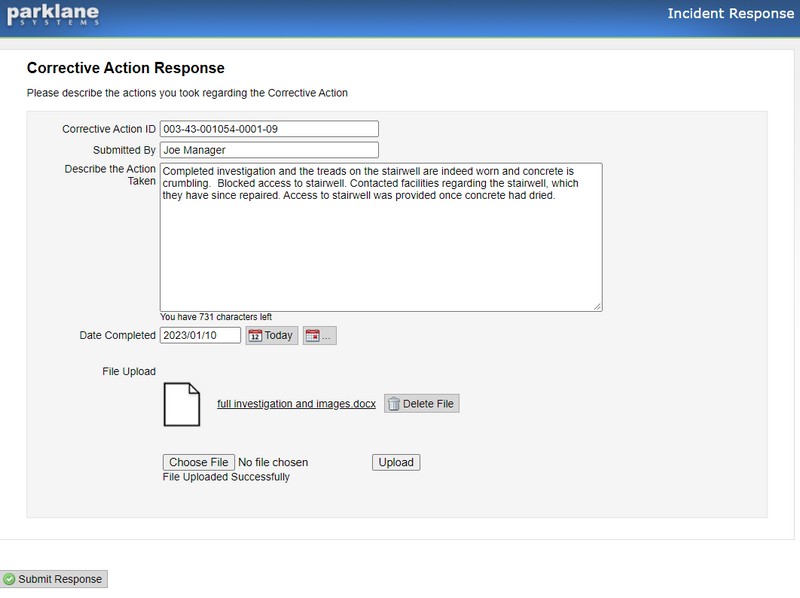Select the Date Completed input box
The width and height of the screenshot is (800, 598).
pos(200,336)
